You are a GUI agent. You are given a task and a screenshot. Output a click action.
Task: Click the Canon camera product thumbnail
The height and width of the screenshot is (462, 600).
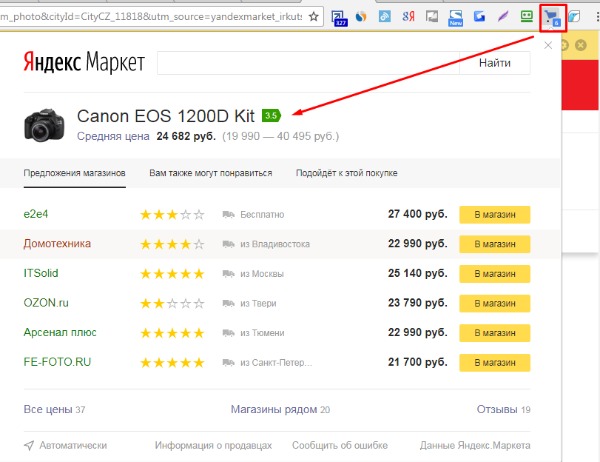point(44,125)
